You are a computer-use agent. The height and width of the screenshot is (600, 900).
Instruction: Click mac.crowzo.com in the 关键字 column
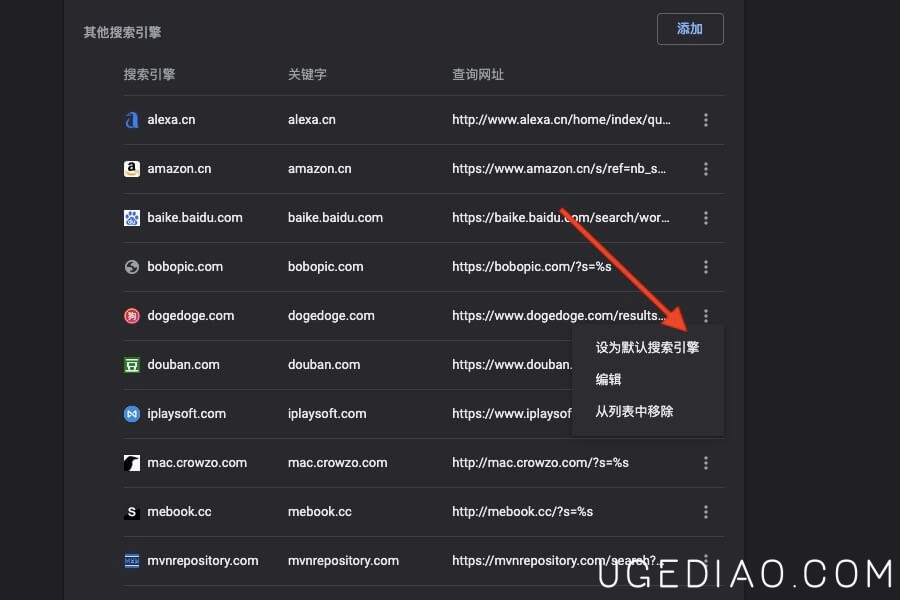pos(338,463)
